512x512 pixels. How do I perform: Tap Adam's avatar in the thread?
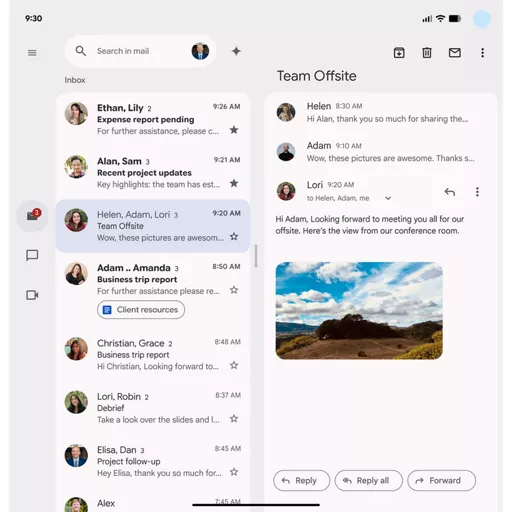click(286, 152)
